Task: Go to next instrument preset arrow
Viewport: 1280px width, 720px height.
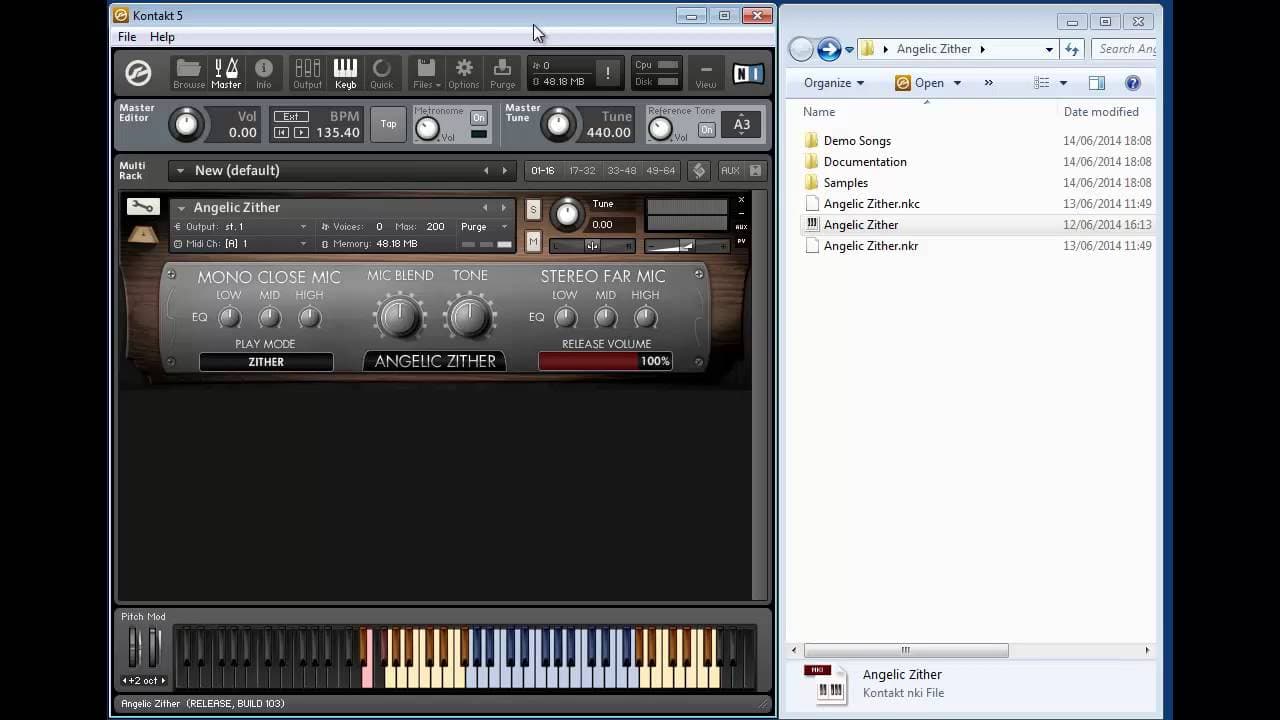Action: click(x=503, y=208)
